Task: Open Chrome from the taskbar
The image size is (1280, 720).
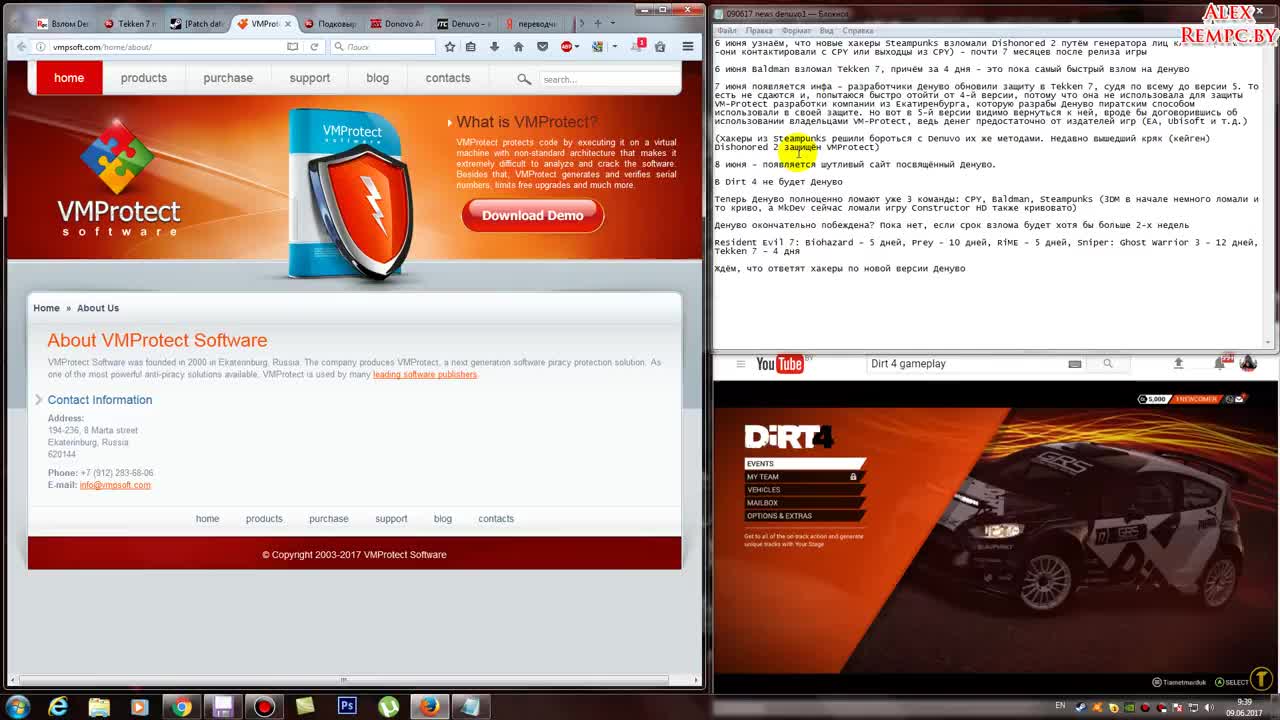Action: pyautogui.click(x=181, y=707)
